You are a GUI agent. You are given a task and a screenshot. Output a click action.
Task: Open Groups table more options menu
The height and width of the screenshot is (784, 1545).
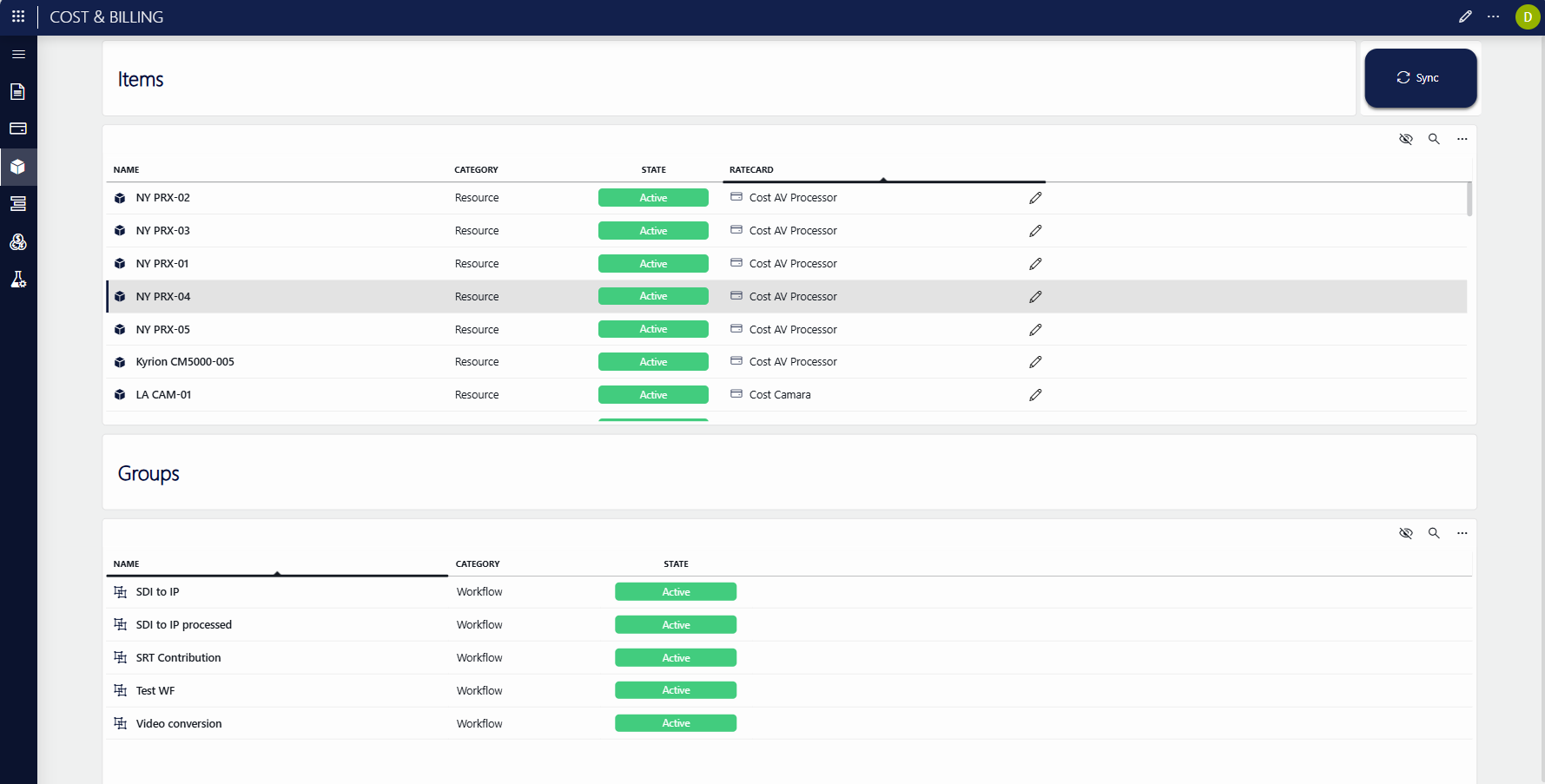pos(1462,533)
